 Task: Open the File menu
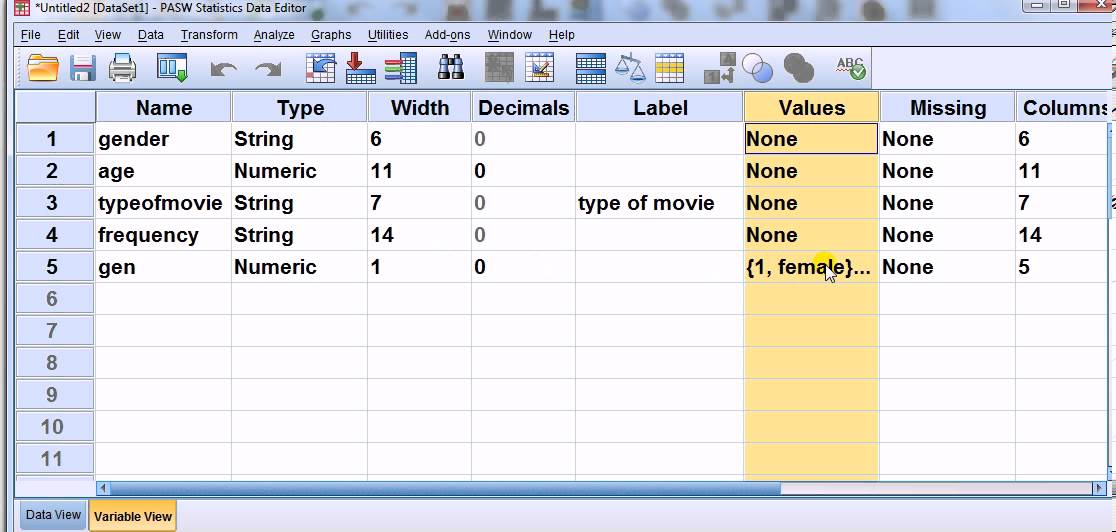click(x=31, y=35)
